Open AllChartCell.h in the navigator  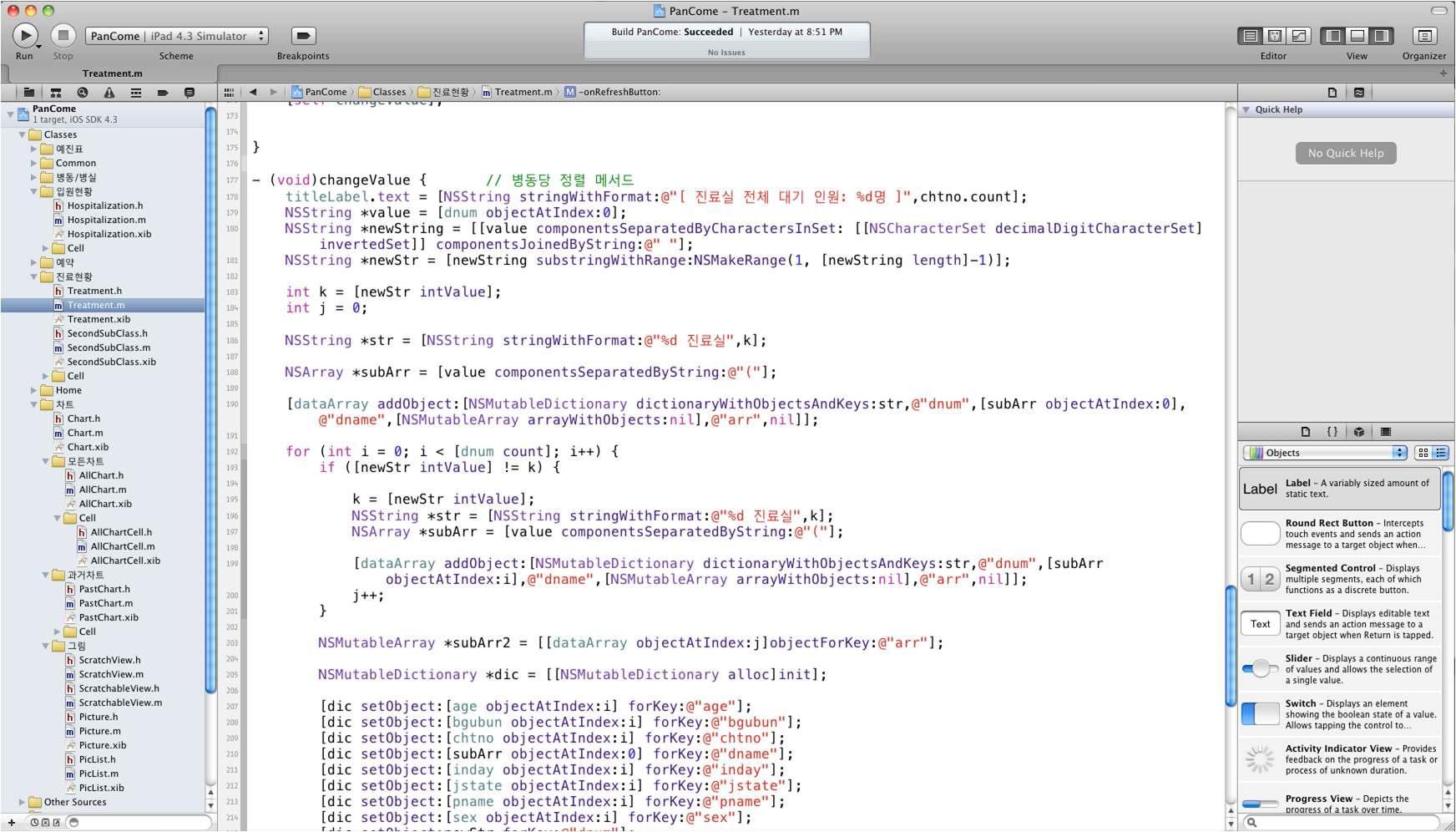121,532
